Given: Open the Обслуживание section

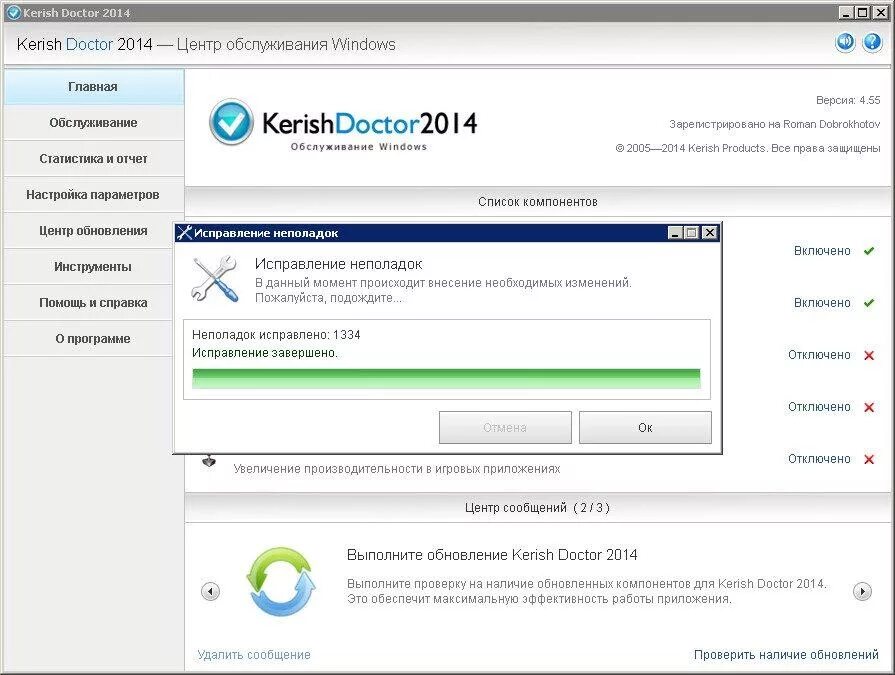Looking at the screenshot, I should point(94,123).
